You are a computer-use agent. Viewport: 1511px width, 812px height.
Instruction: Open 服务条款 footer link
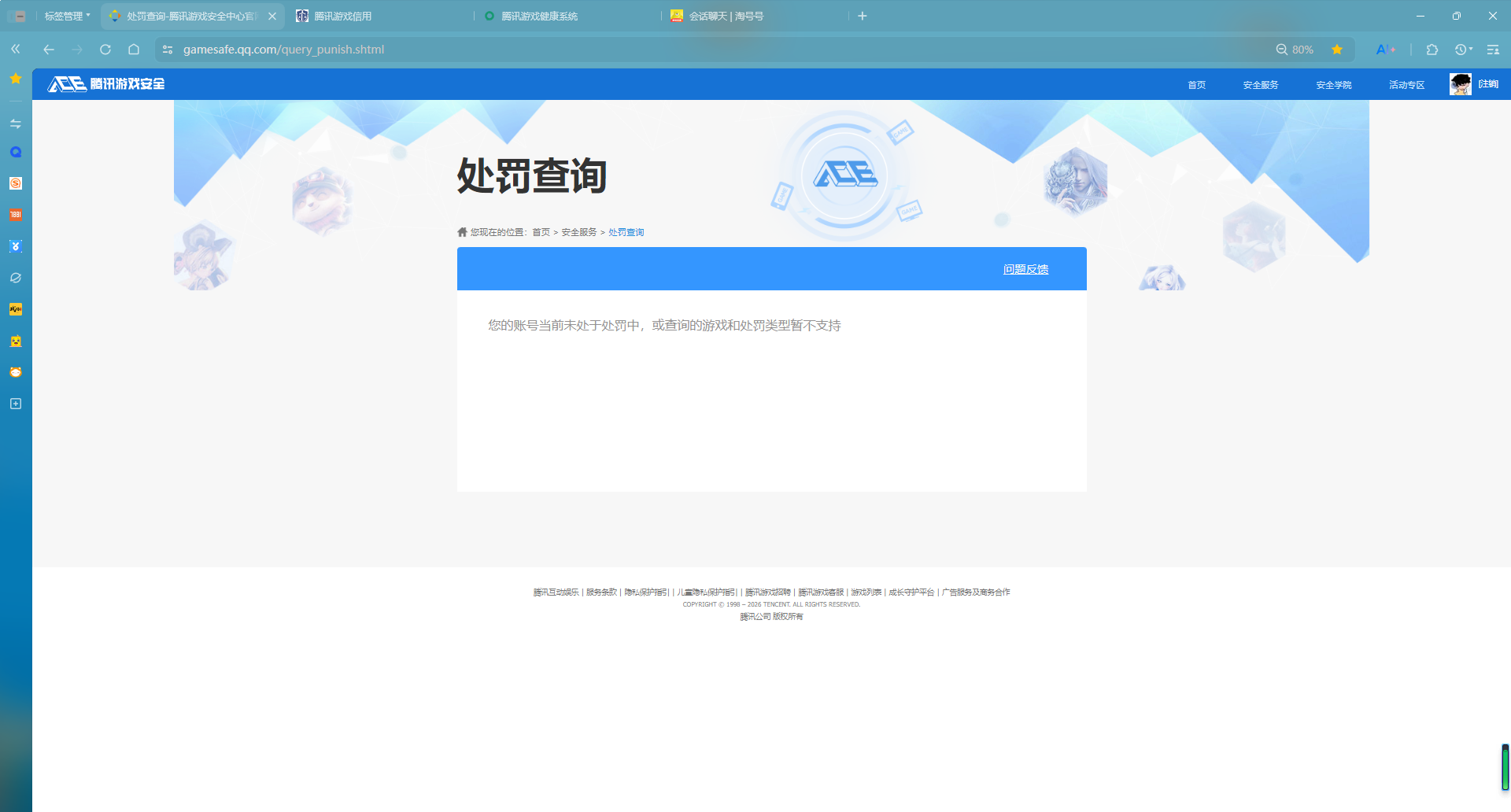point(601,592)
